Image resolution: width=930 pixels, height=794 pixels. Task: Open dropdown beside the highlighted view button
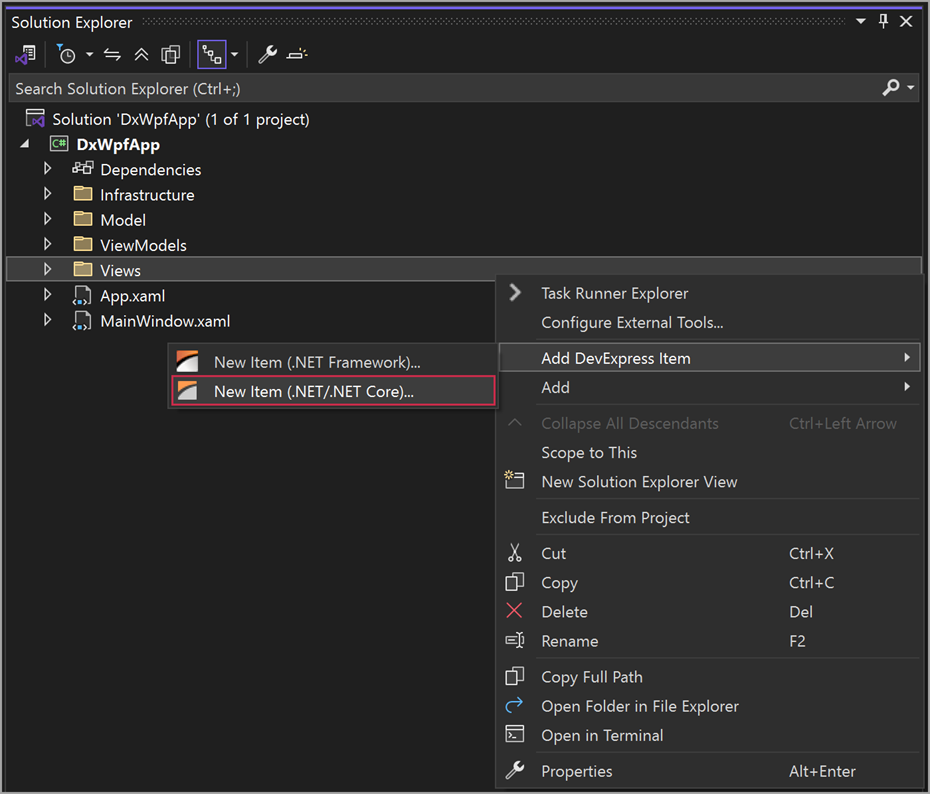[x=235, y=55]
